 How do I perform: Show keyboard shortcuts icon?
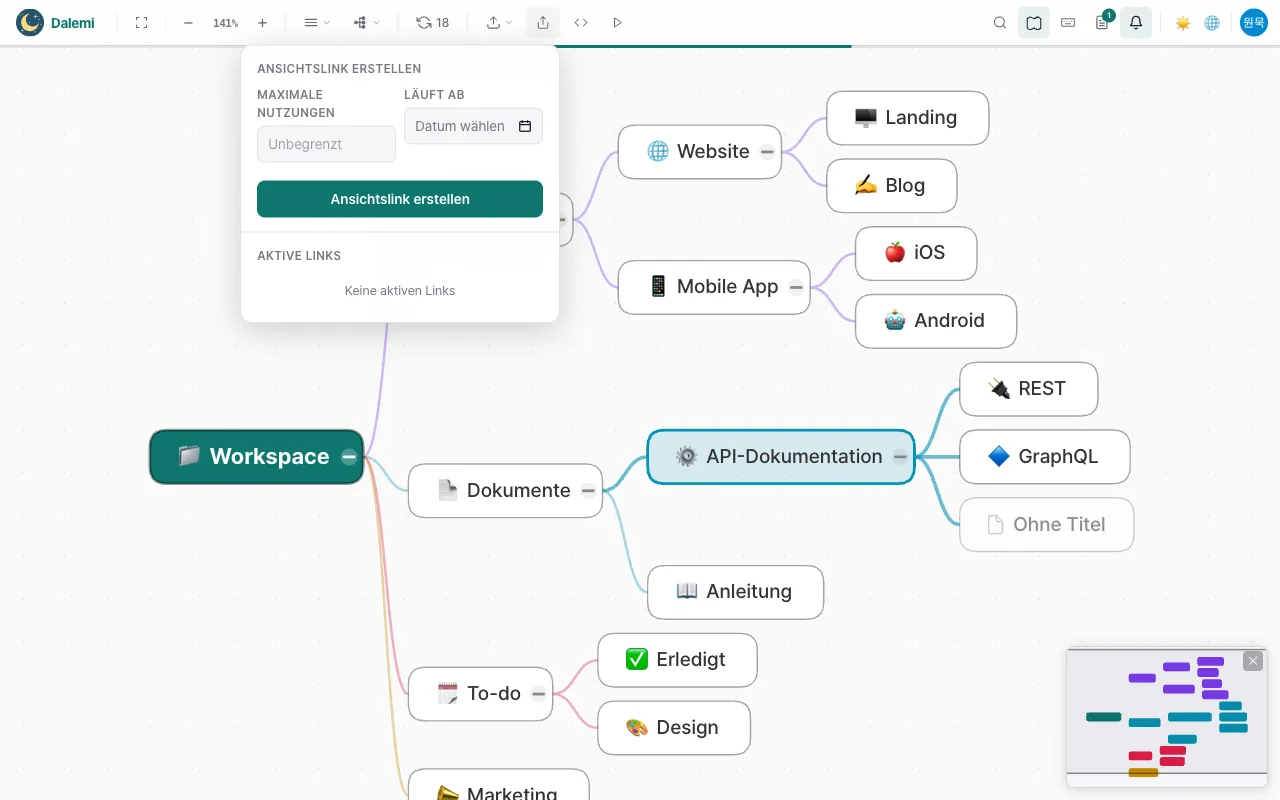click(1068, 22)
